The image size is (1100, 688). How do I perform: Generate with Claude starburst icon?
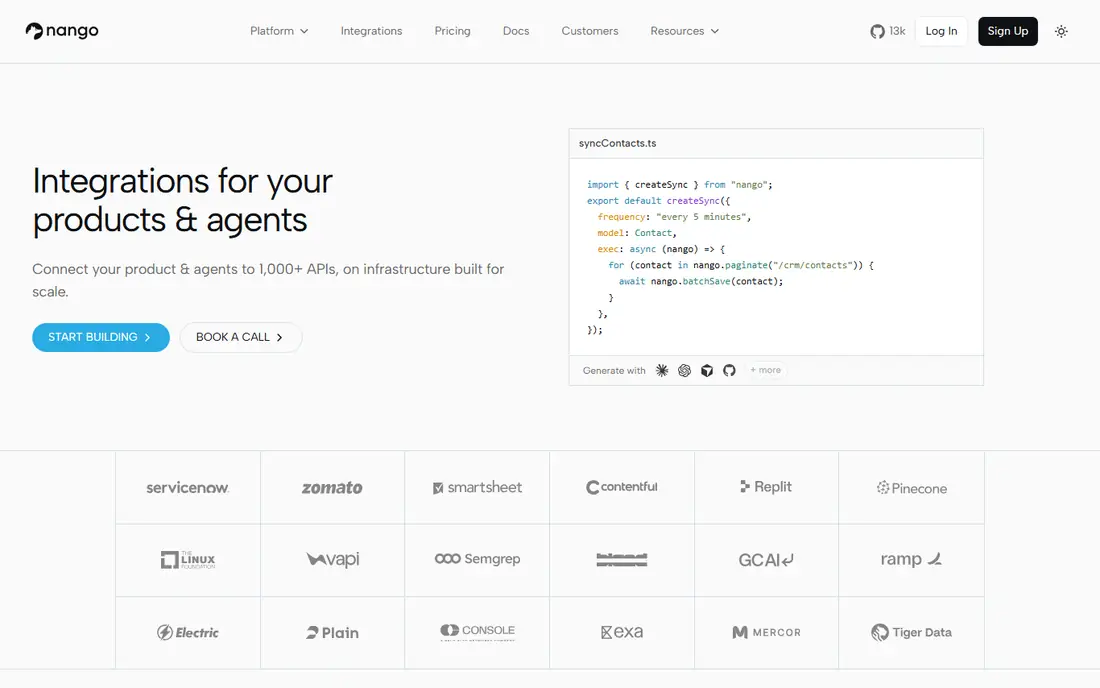click(662, 370)
